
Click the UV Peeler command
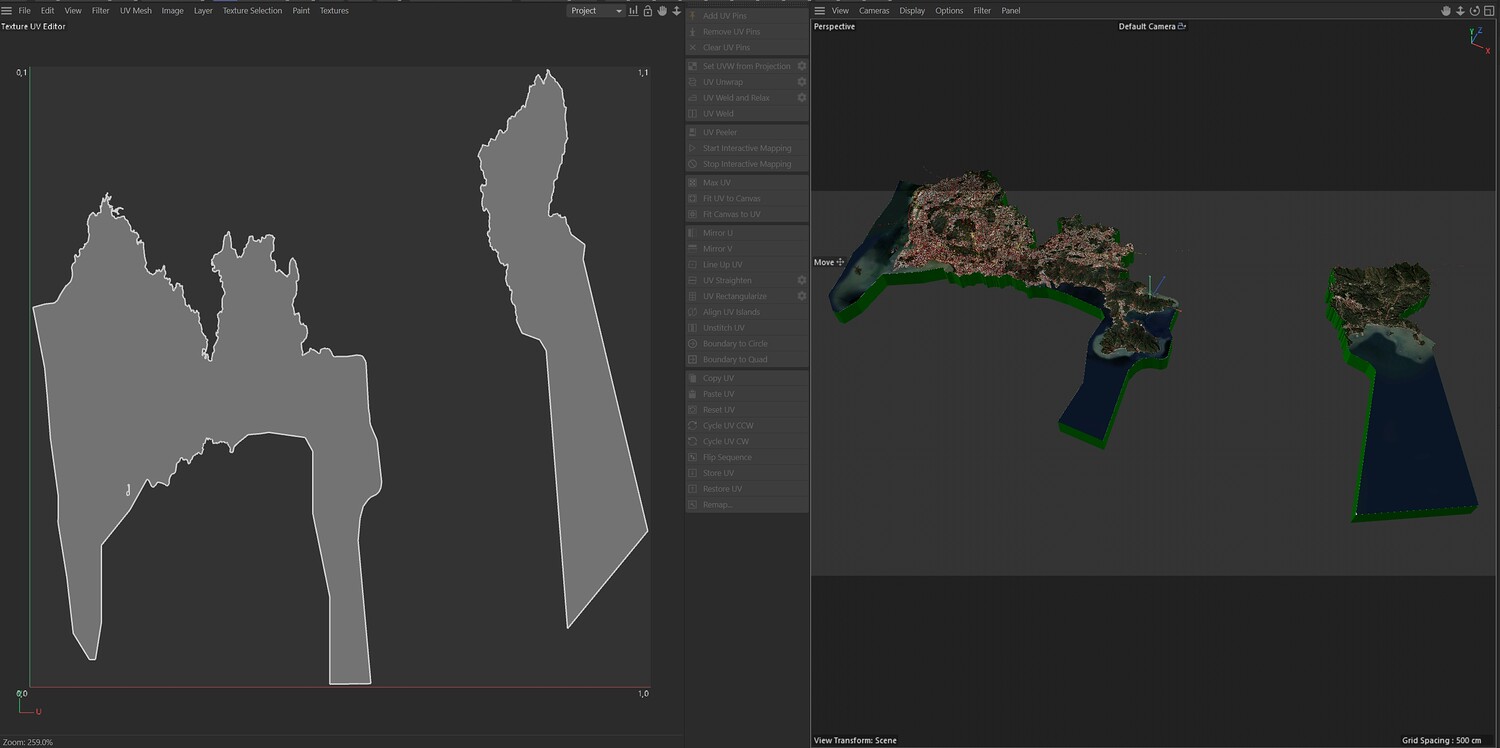point(747,132)
